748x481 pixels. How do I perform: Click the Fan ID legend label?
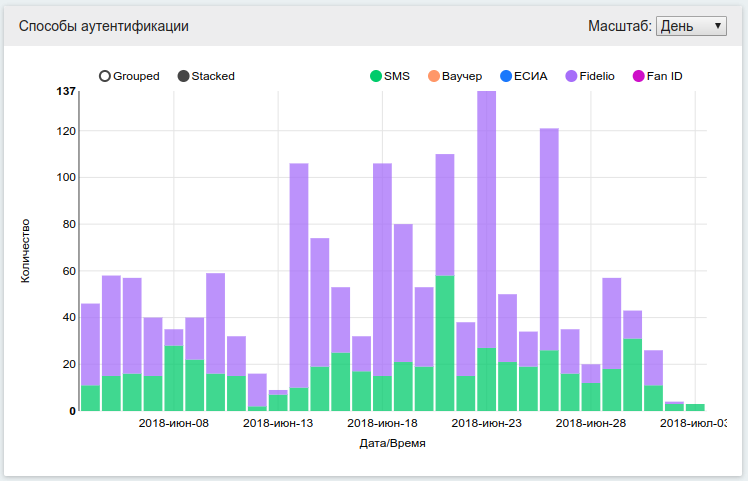coord(665,76)
